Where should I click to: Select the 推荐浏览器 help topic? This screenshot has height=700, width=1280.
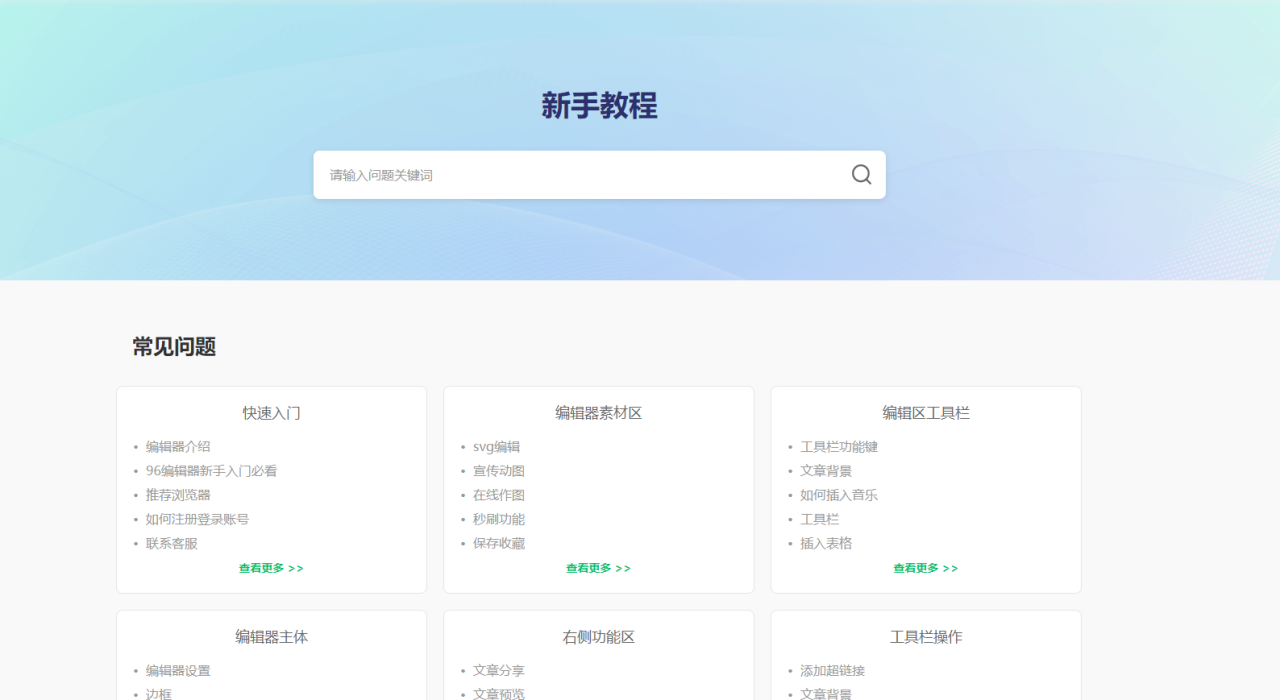coord(178,495)
